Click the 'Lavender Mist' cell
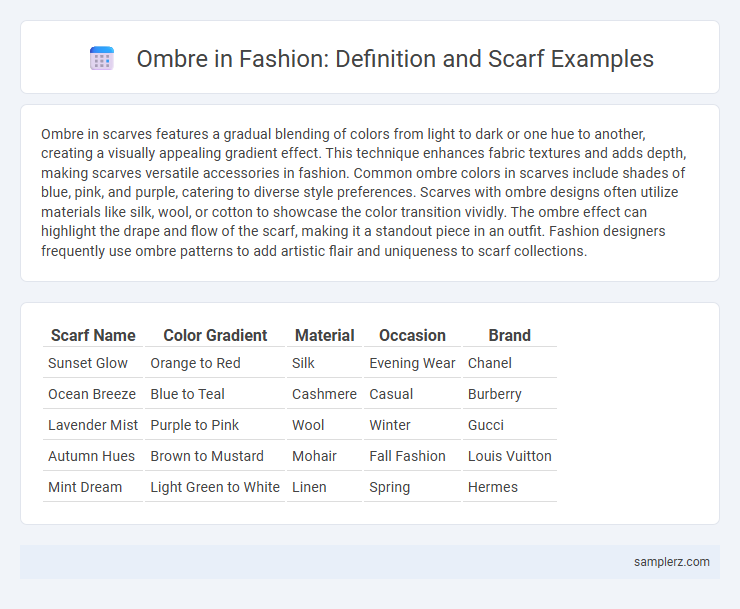This screenshot has width=740, height=609. point(93,425)
